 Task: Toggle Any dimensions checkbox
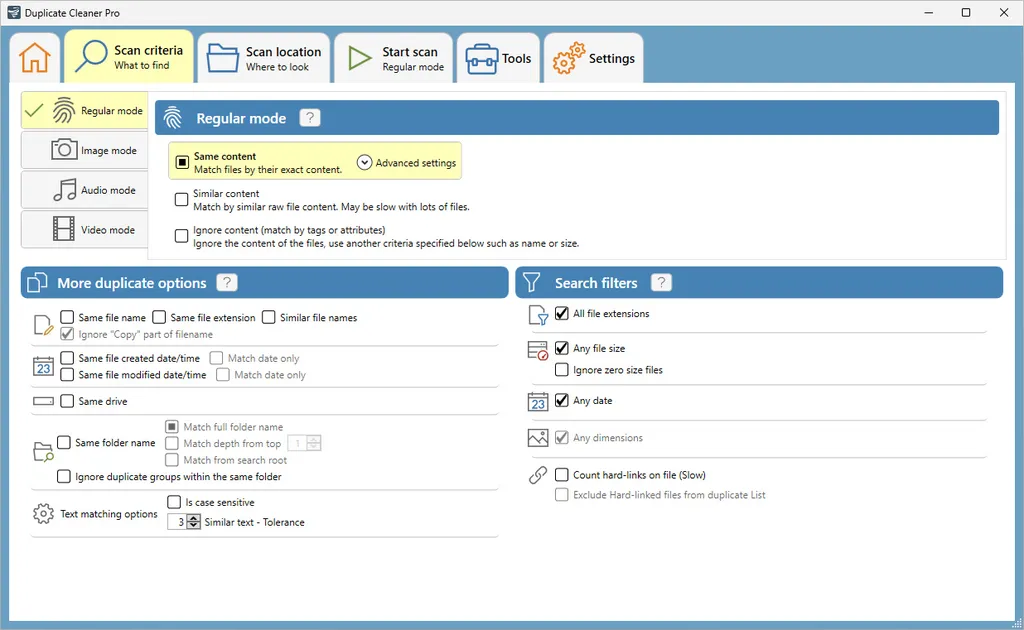[562, 437]
